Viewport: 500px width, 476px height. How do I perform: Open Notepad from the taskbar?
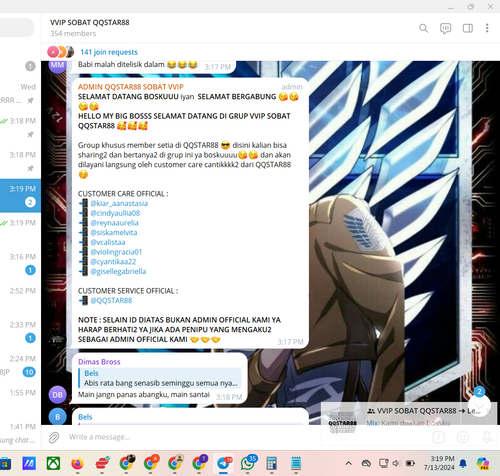coord(296,463)
